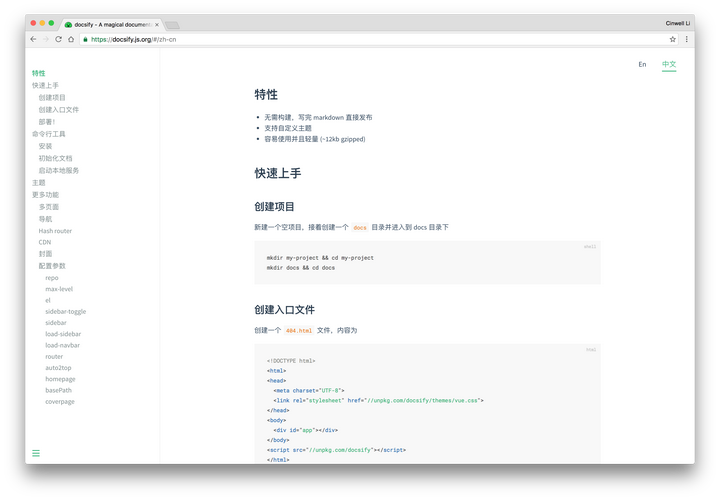
Task: Click the secure padlock icon
Action: 85,39
